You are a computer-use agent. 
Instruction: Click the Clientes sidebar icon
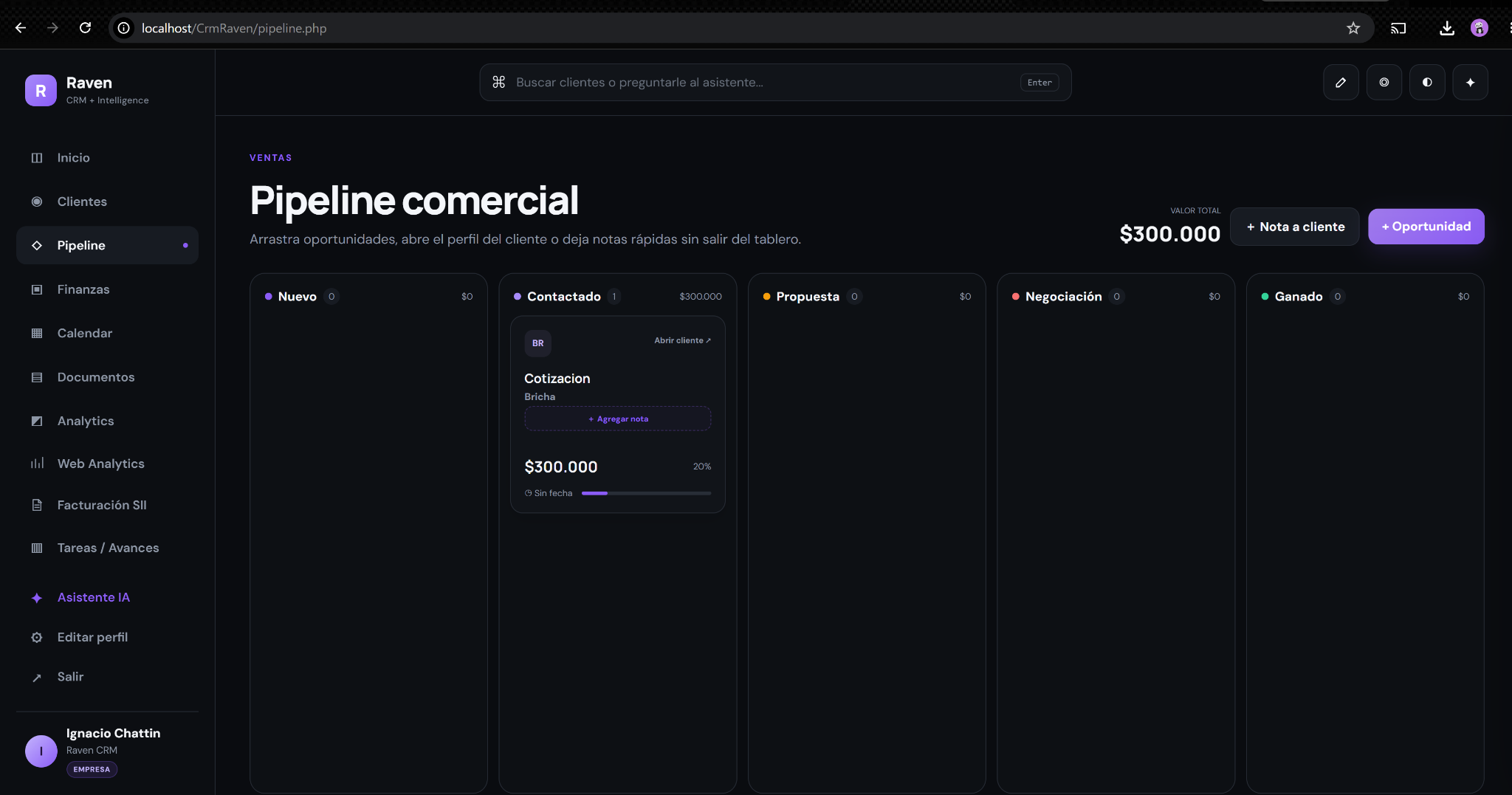(37, 202)
